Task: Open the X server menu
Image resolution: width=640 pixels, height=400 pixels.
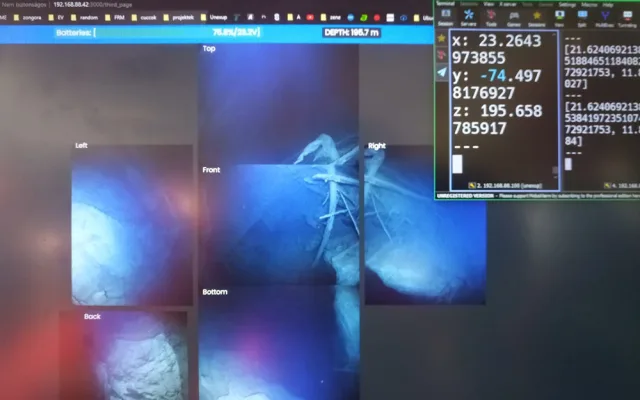Action: (508, 4)
